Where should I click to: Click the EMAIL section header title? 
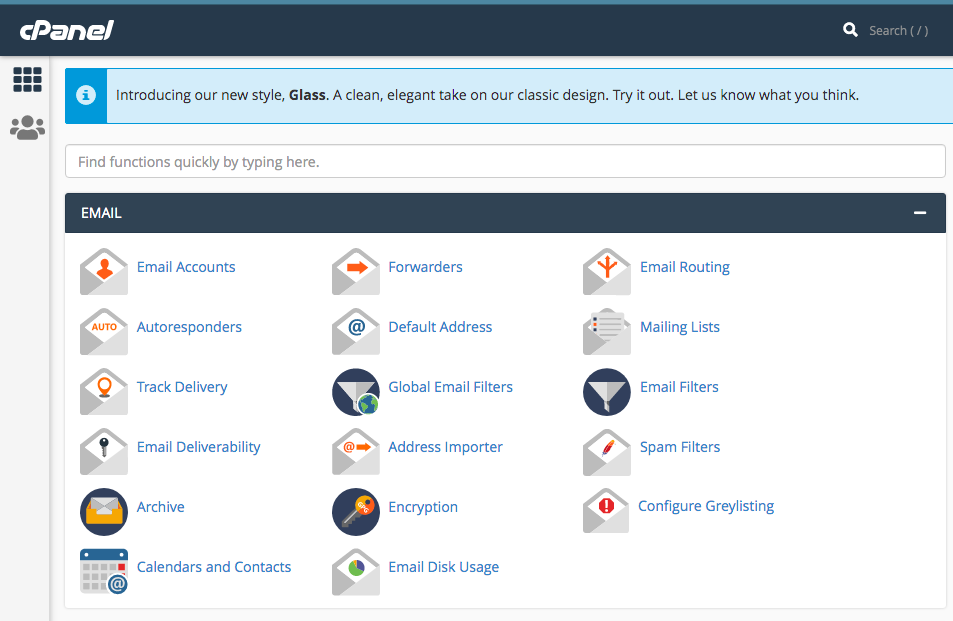tap(101, 213)
